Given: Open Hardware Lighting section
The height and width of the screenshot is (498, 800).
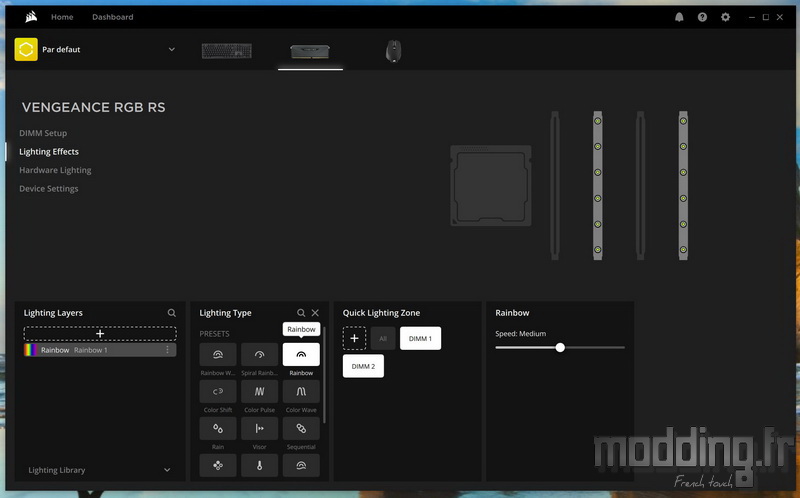Looking at the screenshot, I should 55,170.
